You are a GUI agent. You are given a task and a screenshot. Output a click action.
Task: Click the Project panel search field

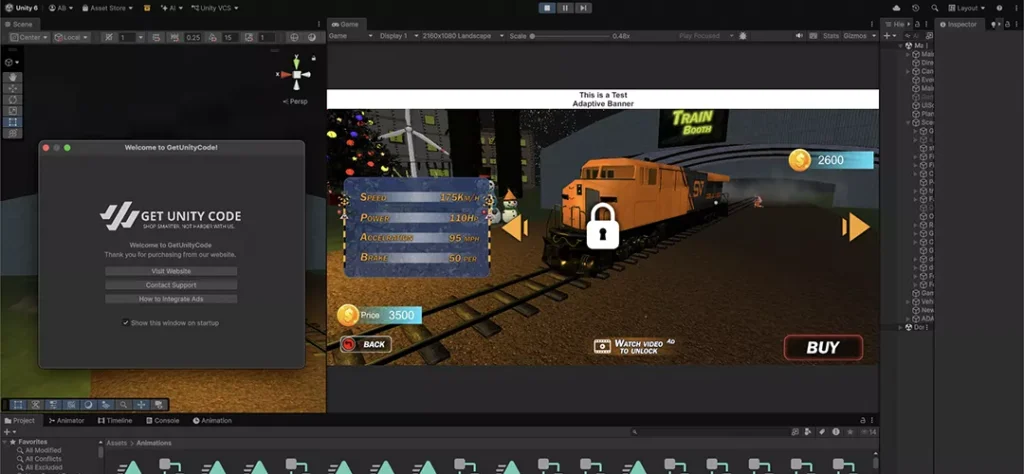[x=709, y=432]
